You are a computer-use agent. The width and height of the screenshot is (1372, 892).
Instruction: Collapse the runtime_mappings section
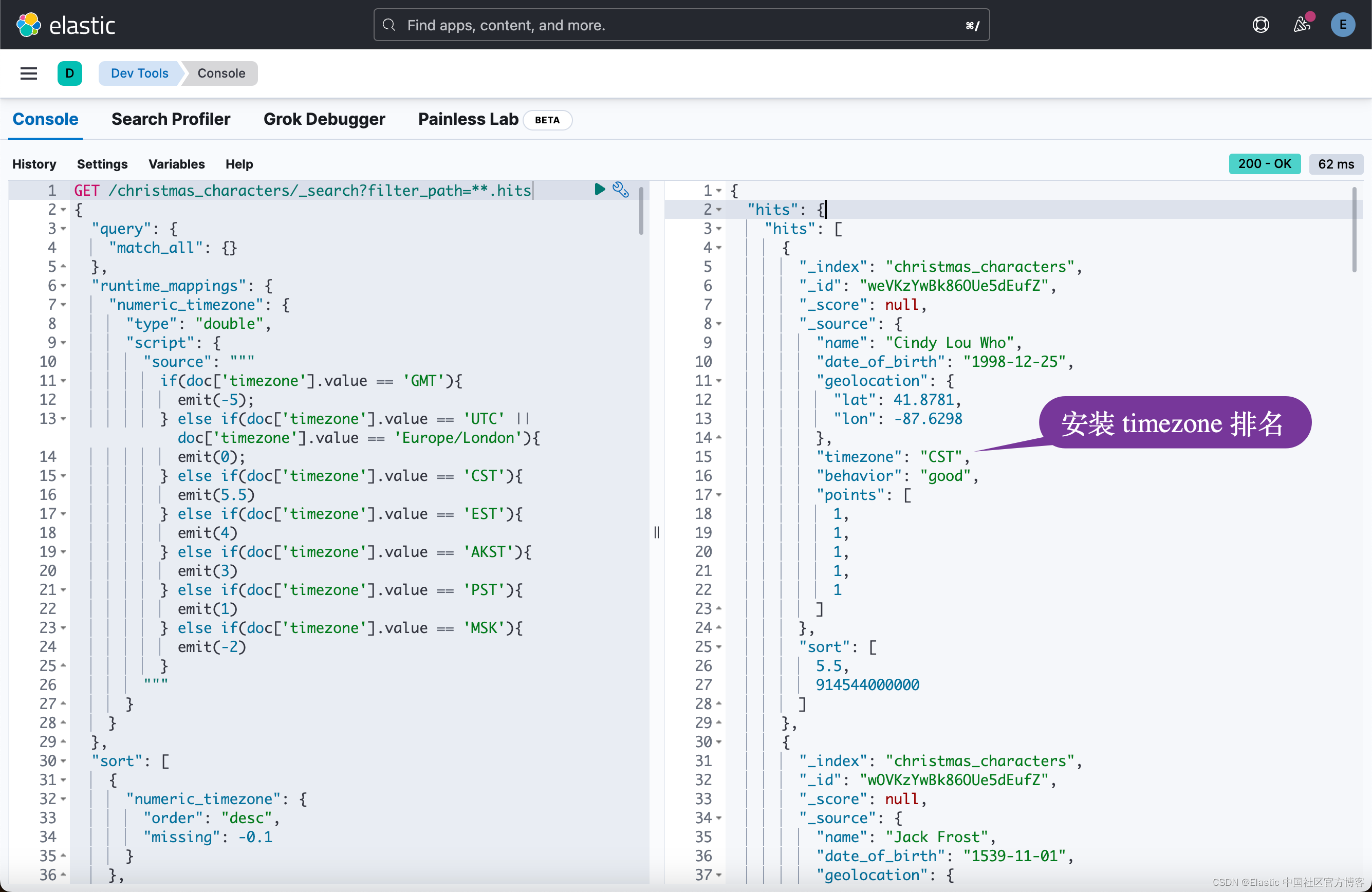point(63,285)
